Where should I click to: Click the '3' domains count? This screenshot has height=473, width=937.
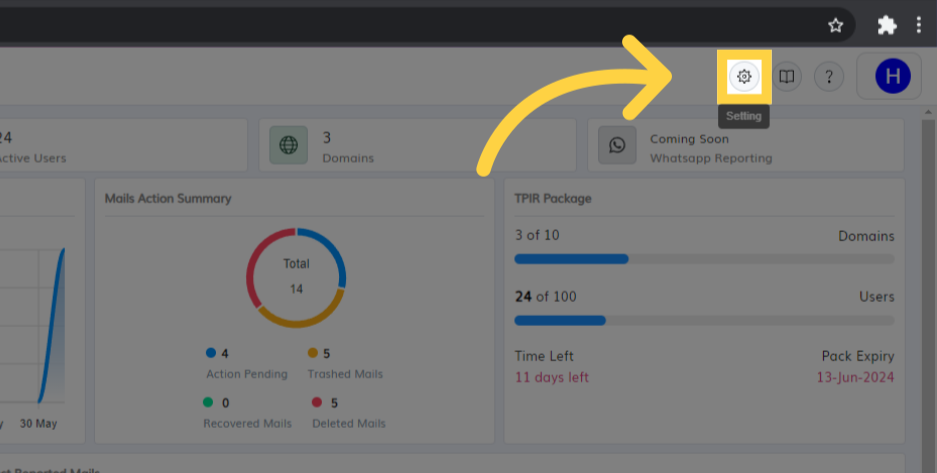point(327,138)
